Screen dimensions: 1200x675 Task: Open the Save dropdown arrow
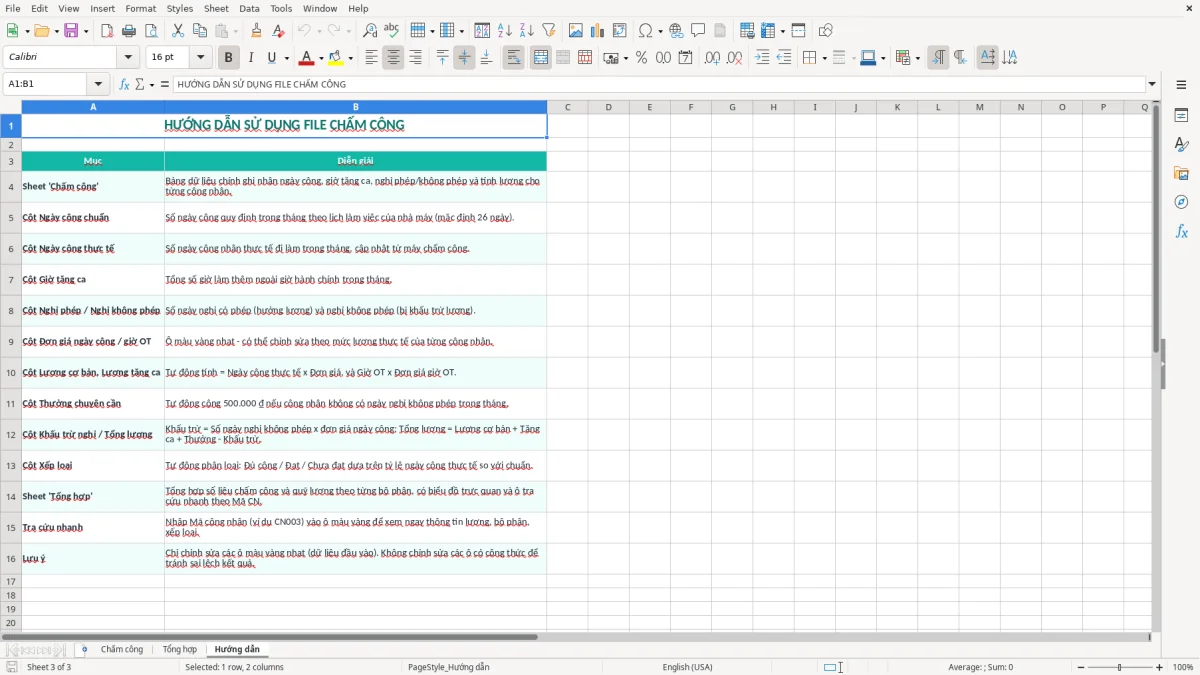coord(86,31)
